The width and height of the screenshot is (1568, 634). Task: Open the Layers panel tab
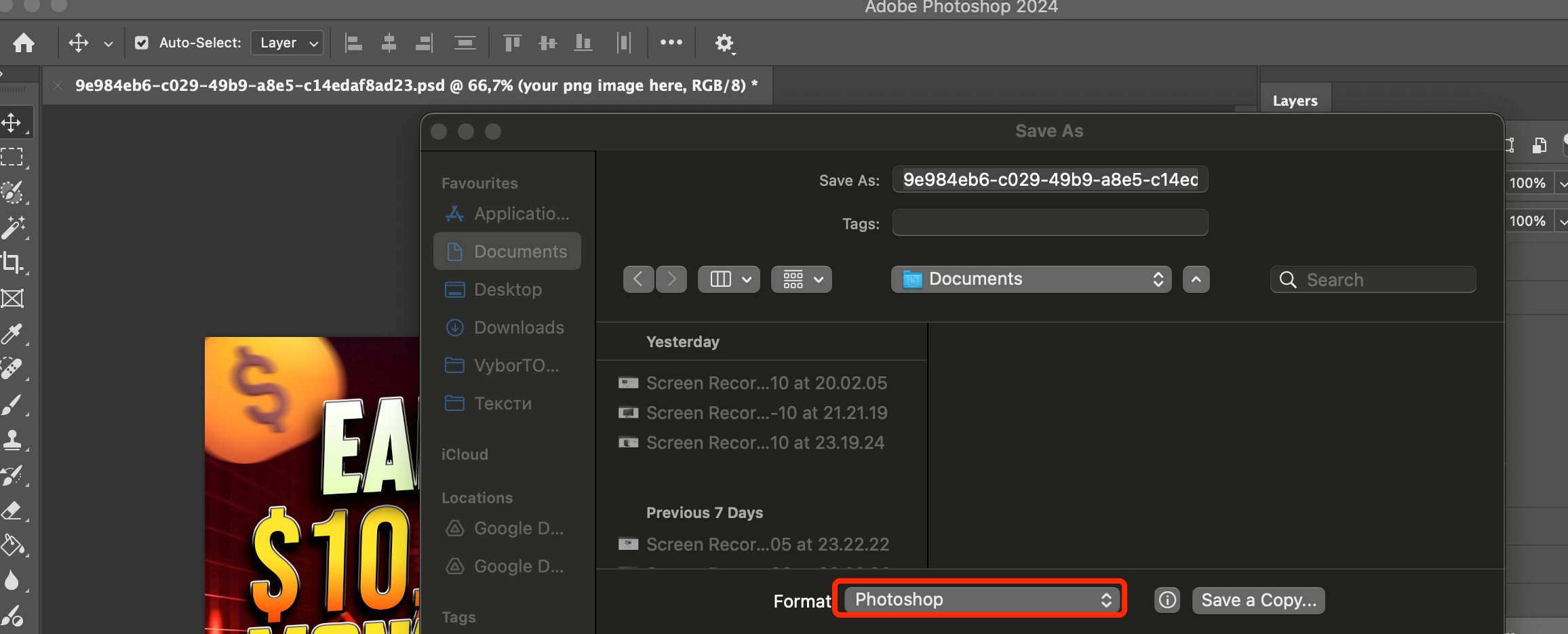1295,100
